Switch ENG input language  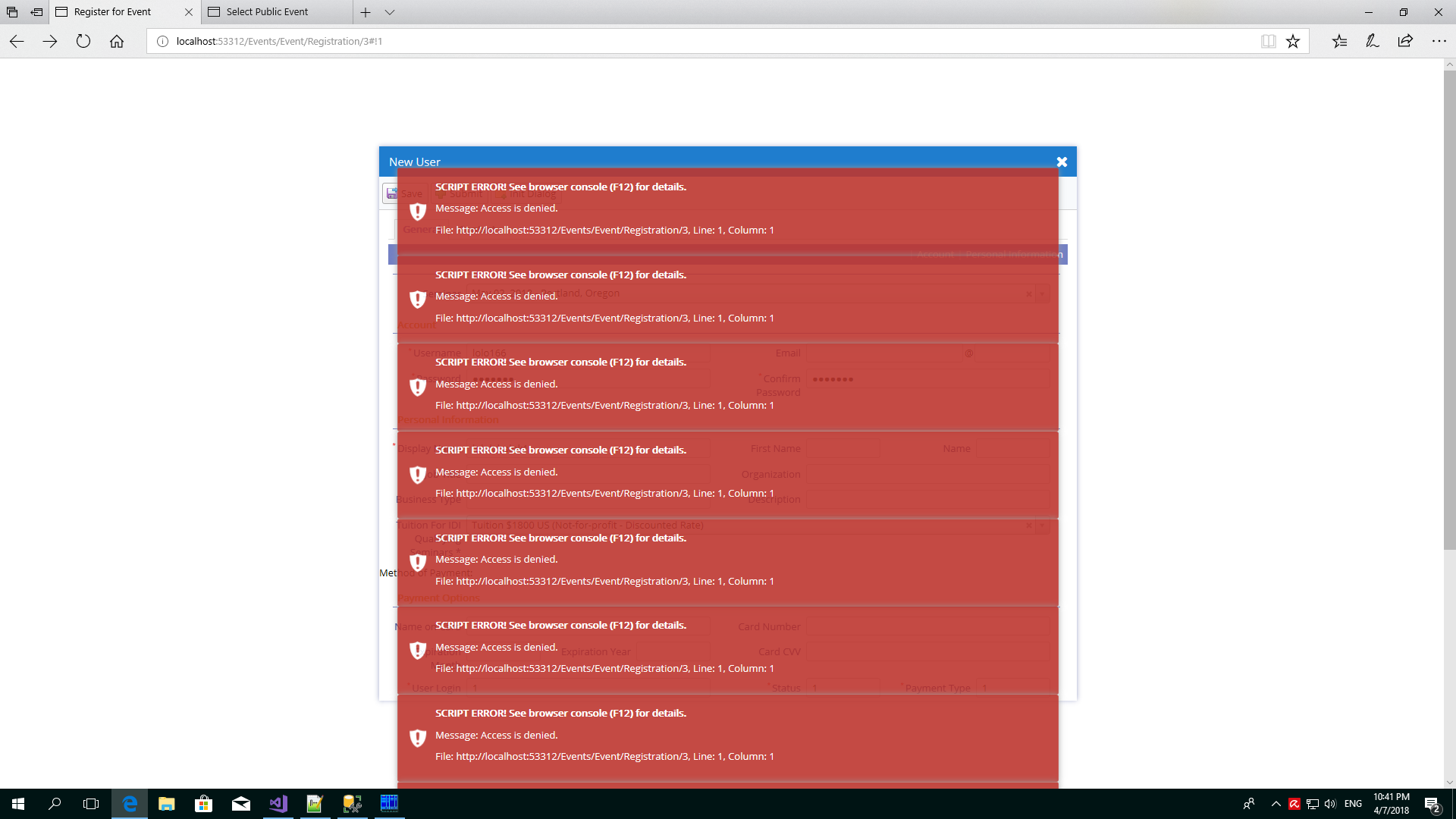click(1354, 804)
